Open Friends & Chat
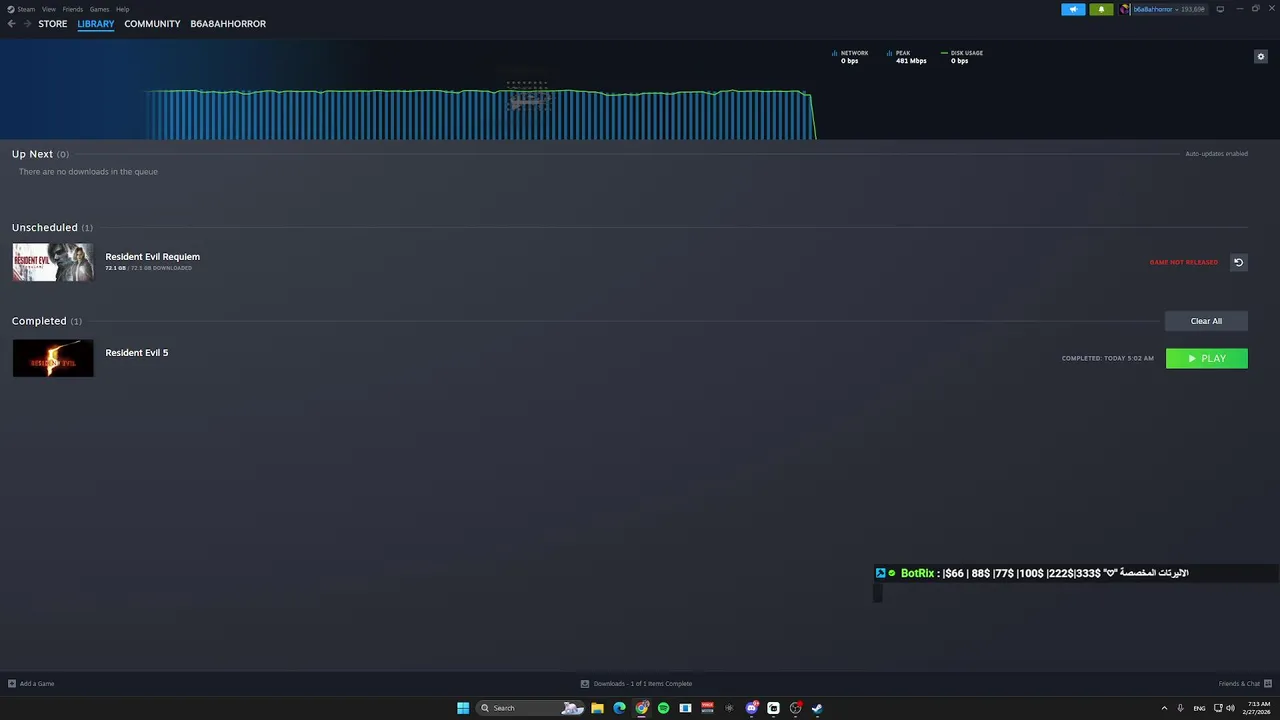The height and width of the screenshot is (720, 1280). [x=1244, y=684]
